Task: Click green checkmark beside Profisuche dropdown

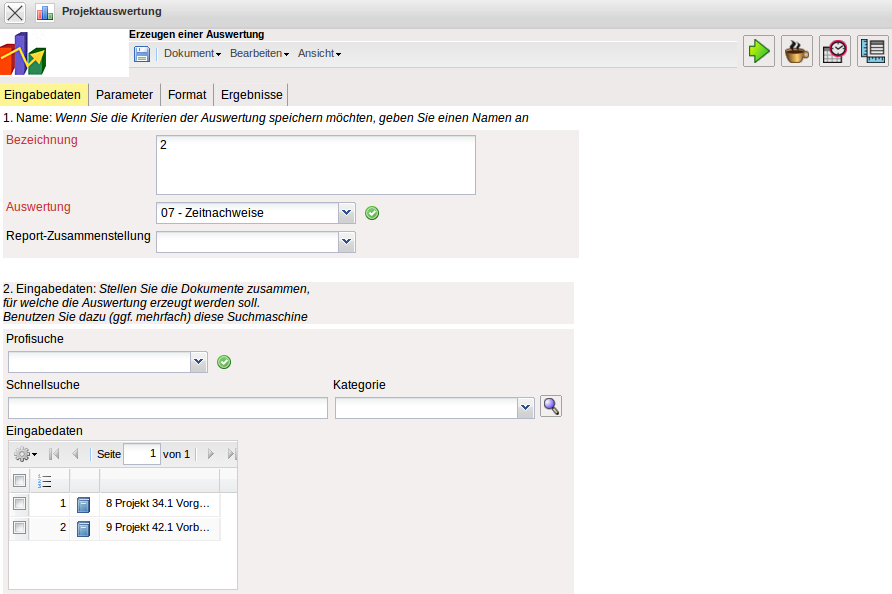Action: pos(224,362)
